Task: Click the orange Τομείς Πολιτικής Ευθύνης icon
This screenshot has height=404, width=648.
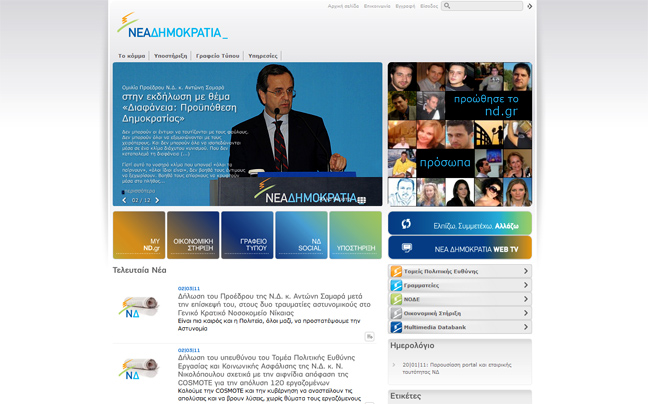Action: coord(396,271)
